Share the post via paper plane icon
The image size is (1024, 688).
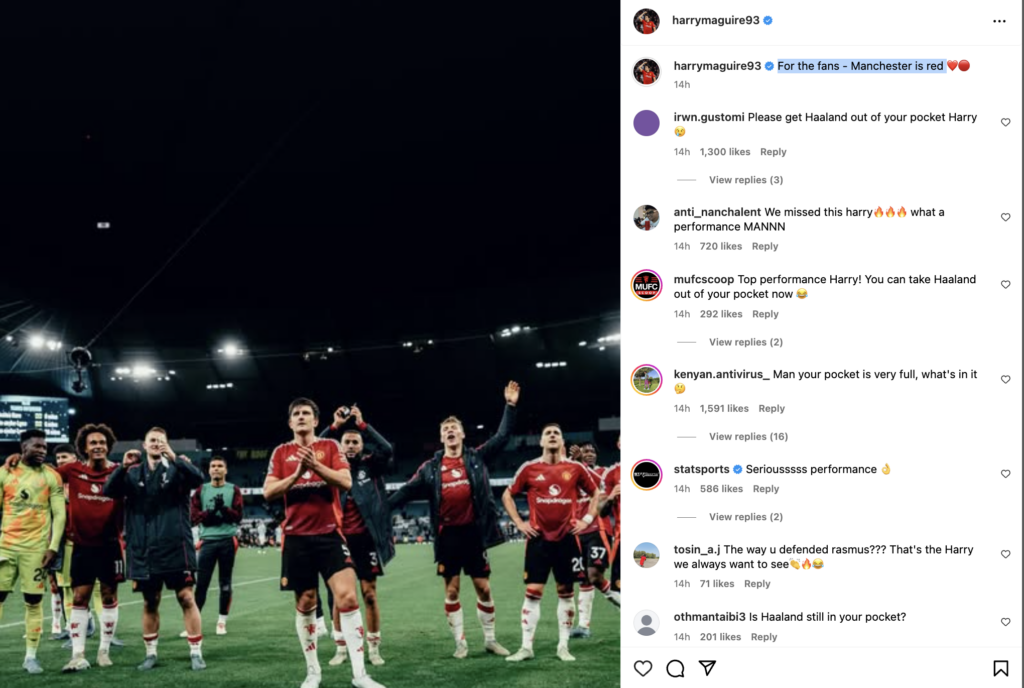tap(707, 668)
